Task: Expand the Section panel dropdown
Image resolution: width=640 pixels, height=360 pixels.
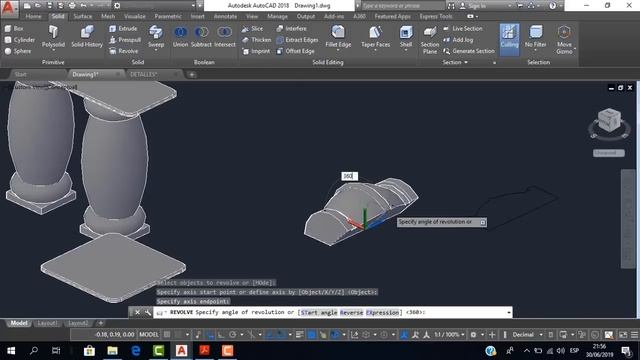Action: coord(455,62)
